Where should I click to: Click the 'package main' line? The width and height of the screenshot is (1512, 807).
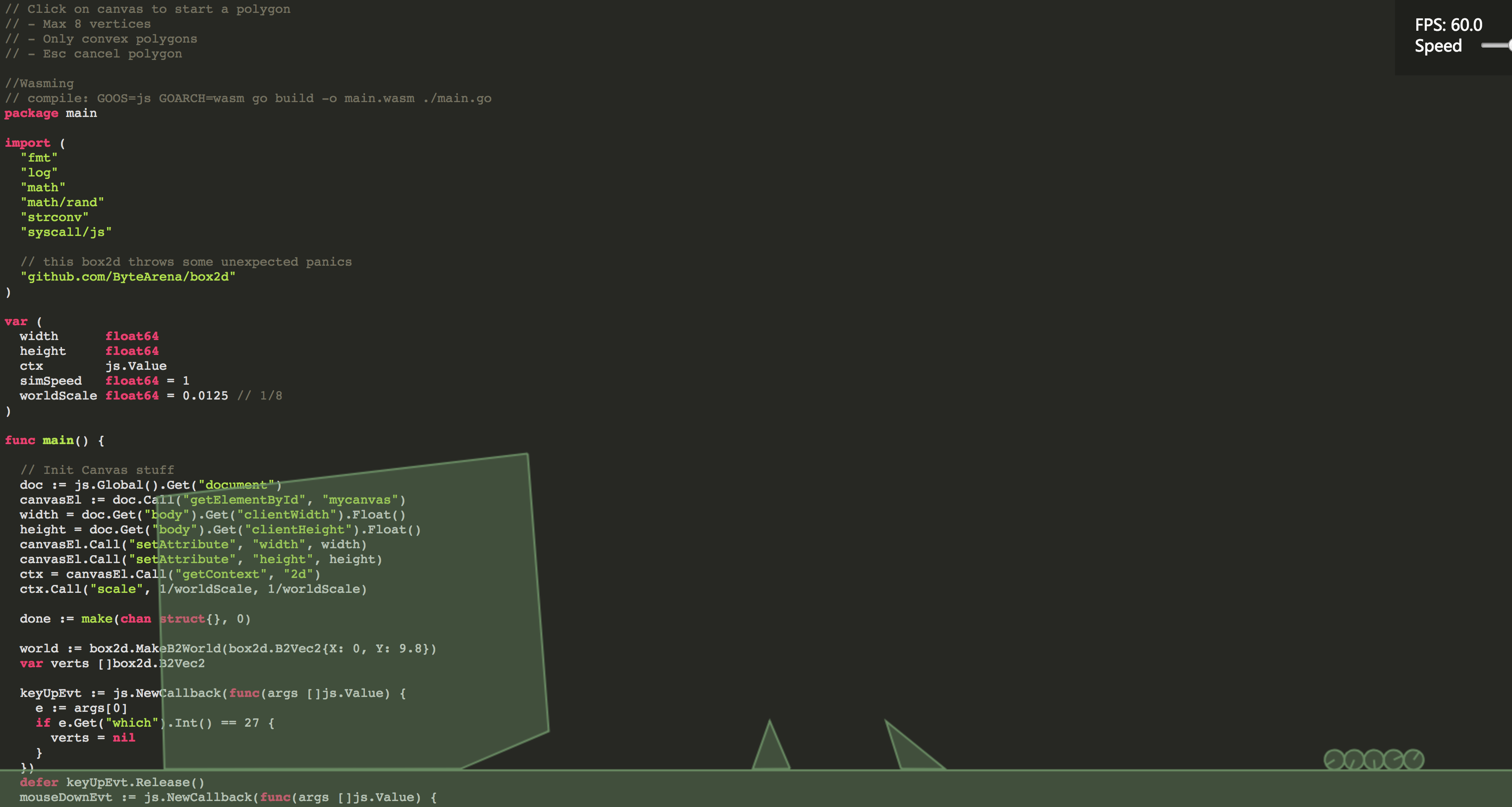pos(51,114)
